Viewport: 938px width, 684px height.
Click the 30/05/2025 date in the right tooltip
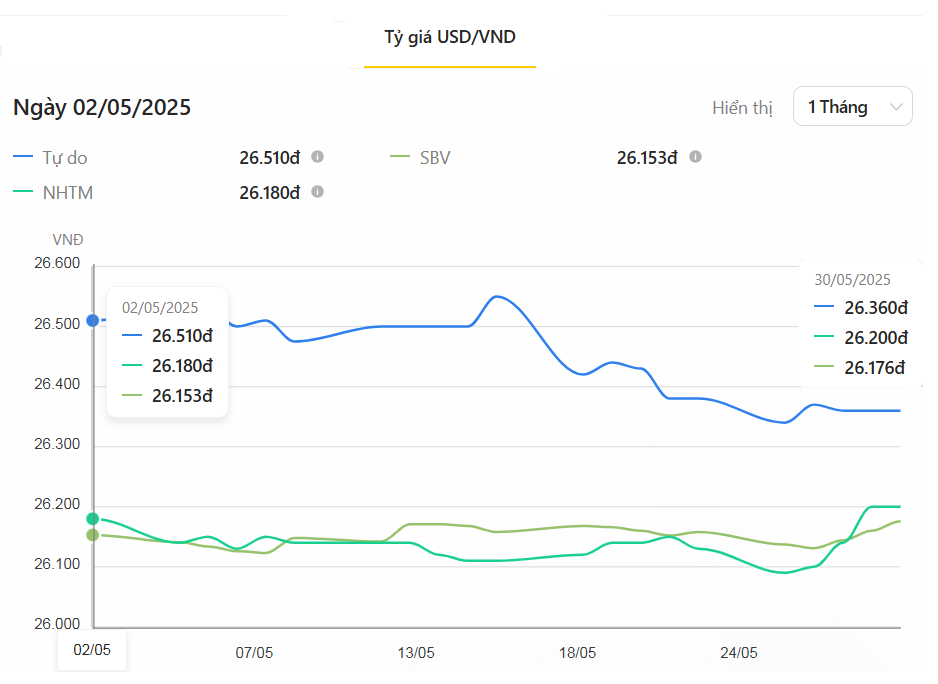[x=852, y=280]
